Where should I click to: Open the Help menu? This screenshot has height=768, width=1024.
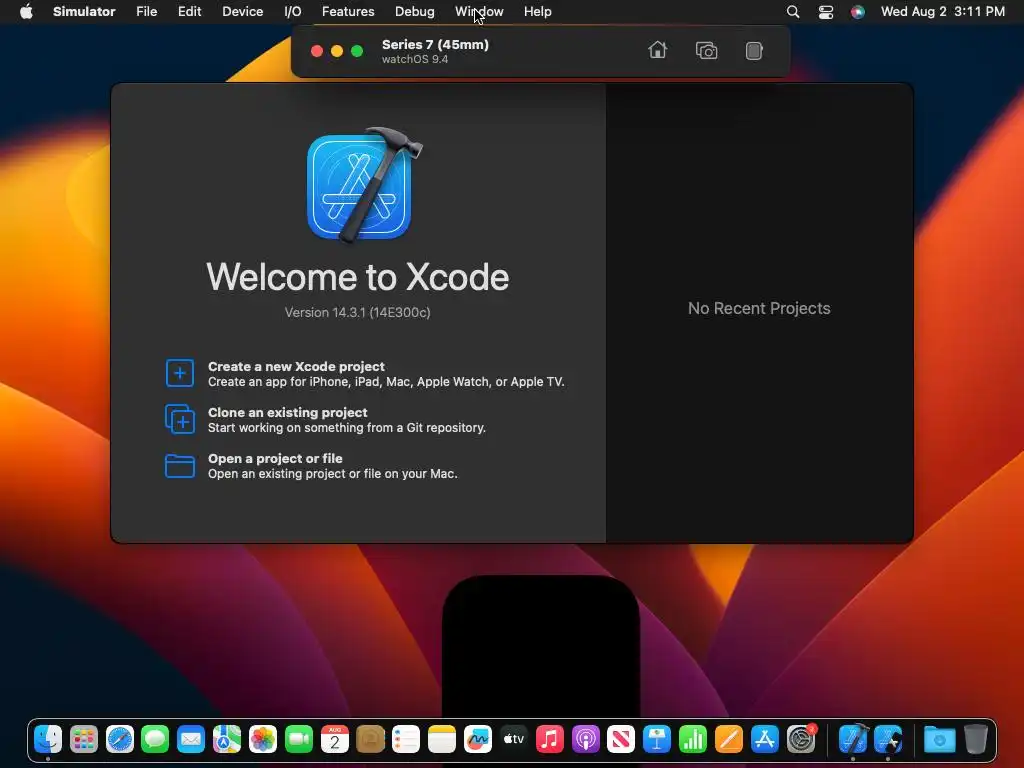tap(537, 12)
